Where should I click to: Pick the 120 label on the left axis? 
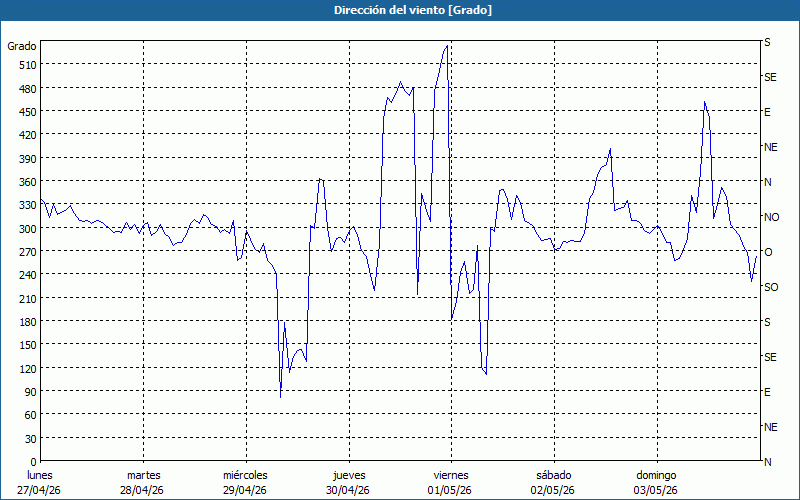(27, 368)
